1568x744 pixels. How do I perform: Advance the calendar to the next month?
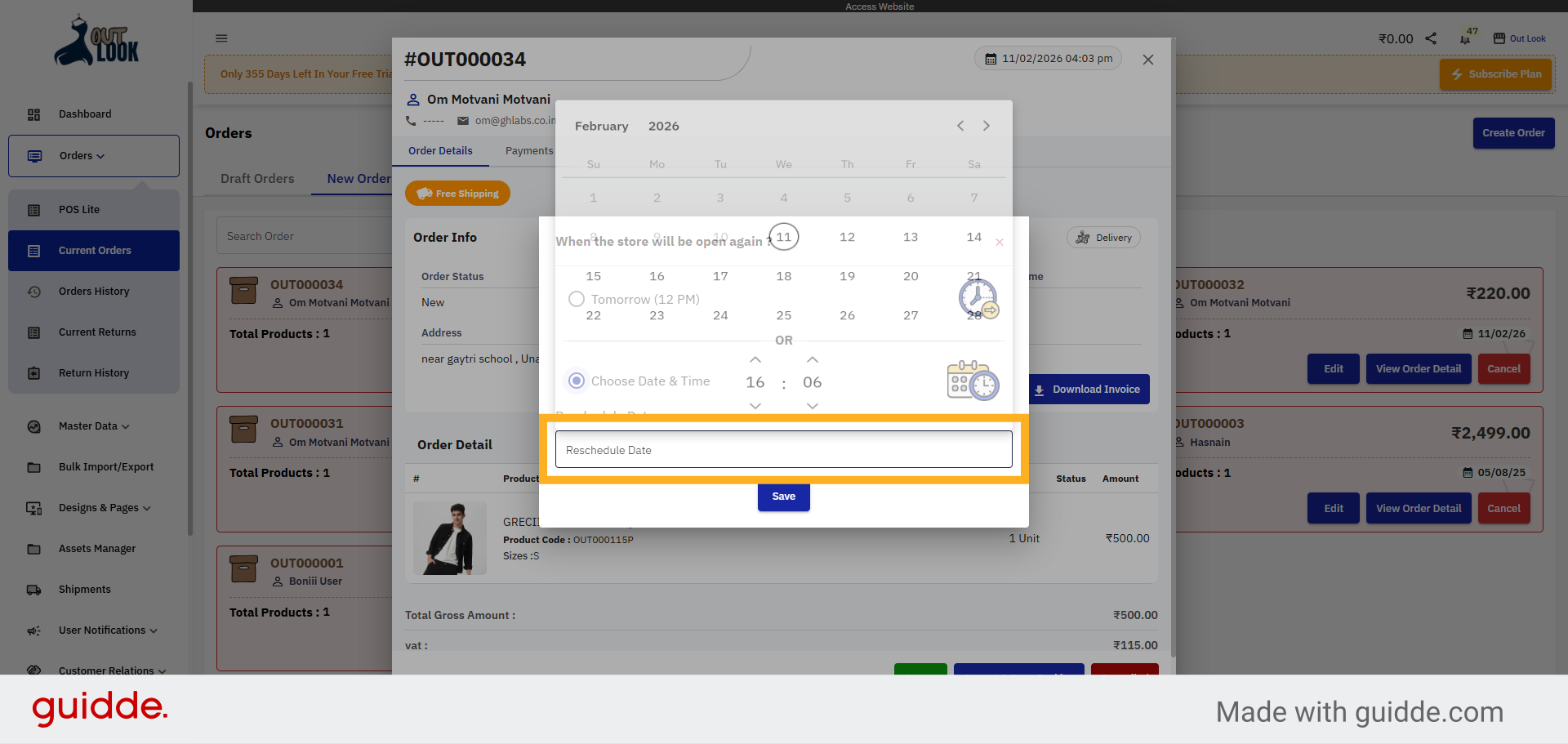(x=986, y=126)
